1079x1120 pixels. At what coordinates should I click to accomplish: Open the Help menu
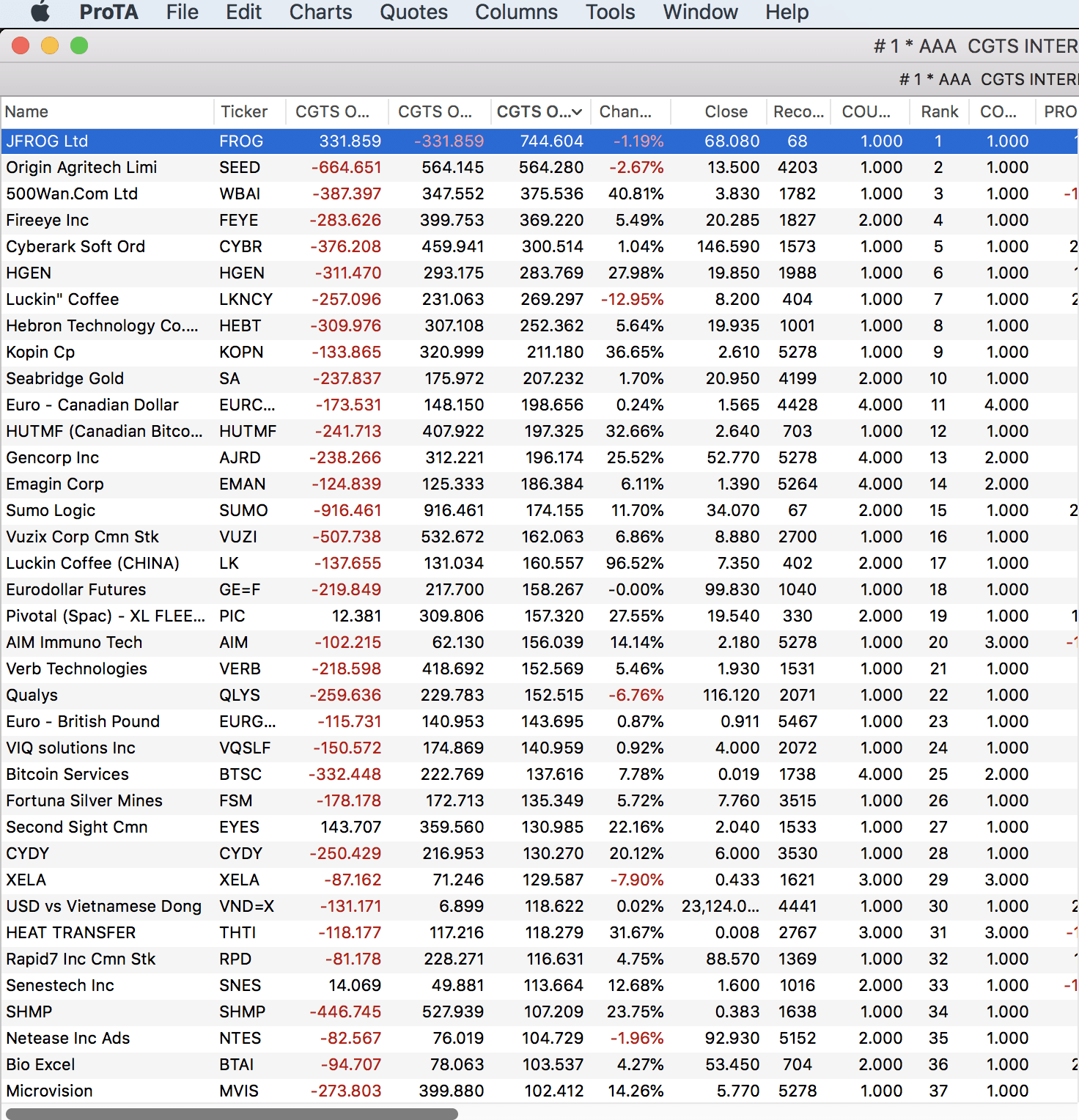pyautogui.click(x=787, y=12)
